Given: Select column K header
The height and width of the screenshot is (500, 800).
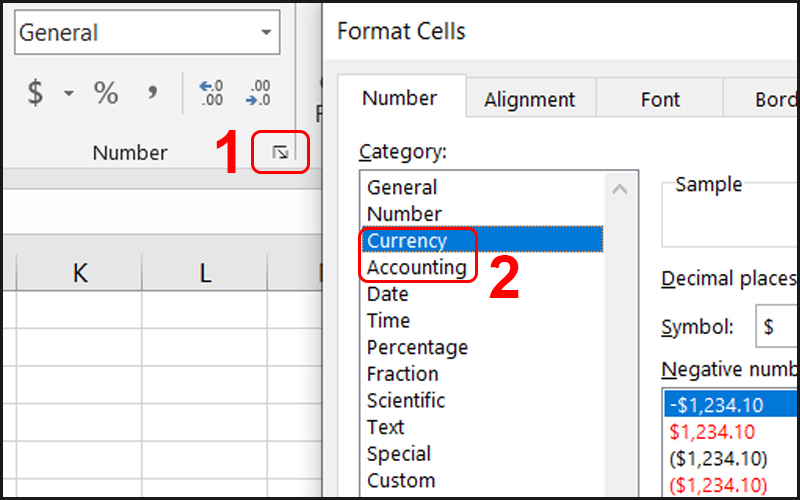Looking at the screenshot, I should pos(80,273).
